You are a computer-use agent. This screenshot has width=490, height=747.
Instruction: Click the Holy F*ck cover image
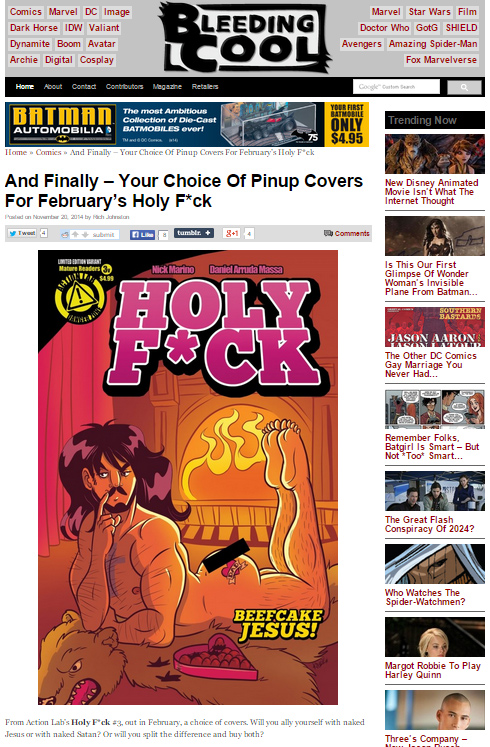click(x=188, y=477)
